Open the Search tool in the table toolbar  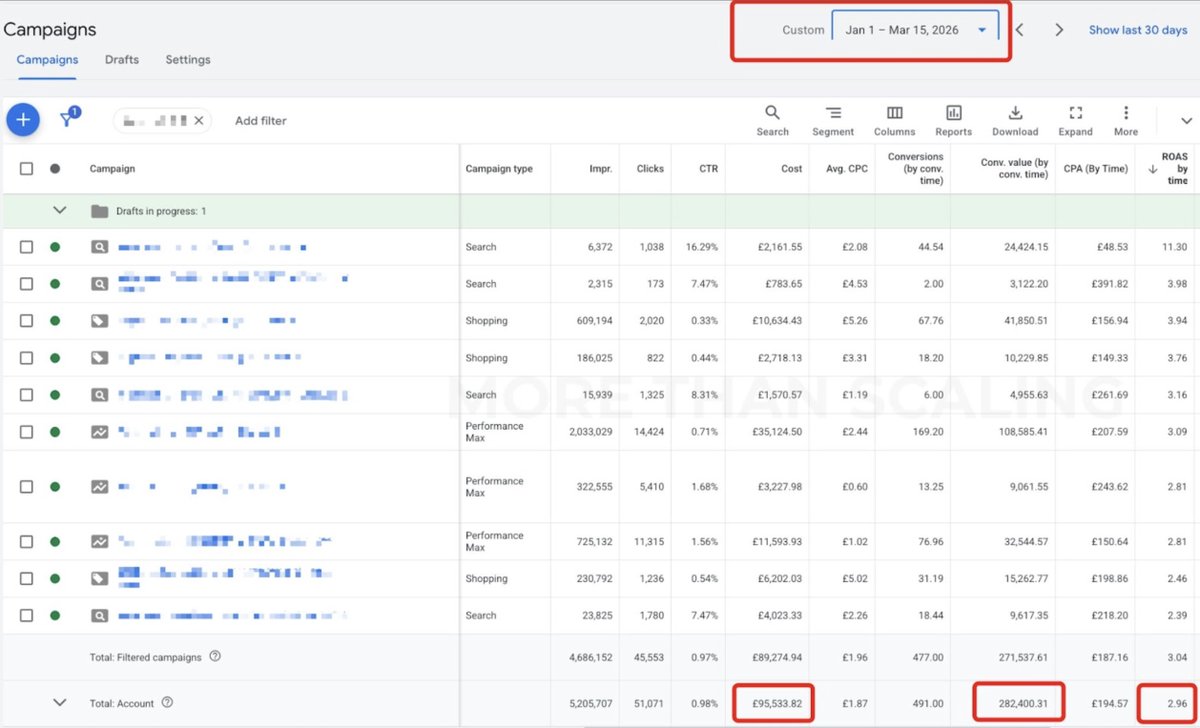pyautogui.click(x=772, y=120)
